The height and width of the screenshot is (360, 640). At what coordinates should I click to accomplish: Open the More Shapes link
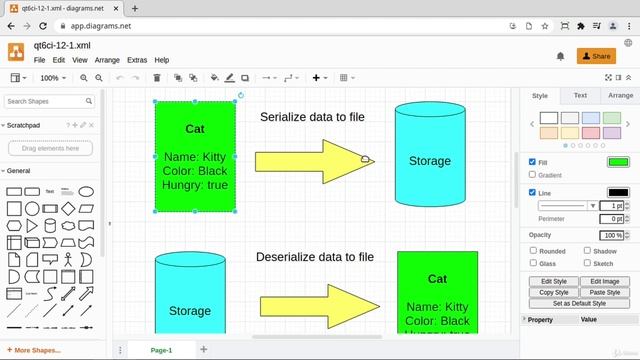[34, 350]
